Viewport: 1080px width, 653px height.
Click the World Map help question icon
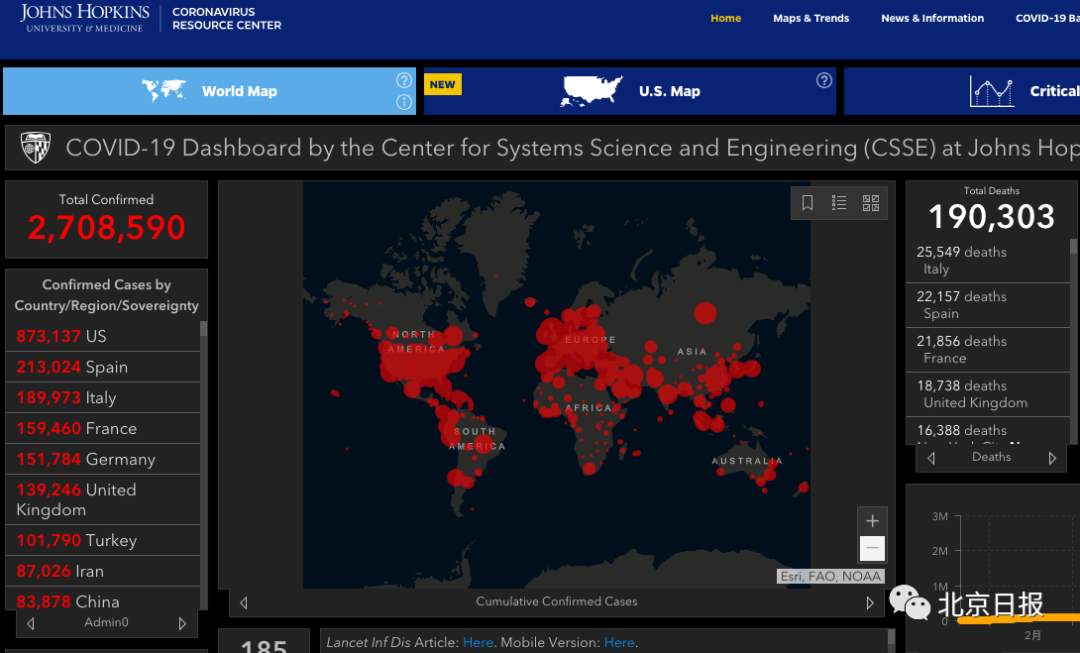tap(404, 81)
